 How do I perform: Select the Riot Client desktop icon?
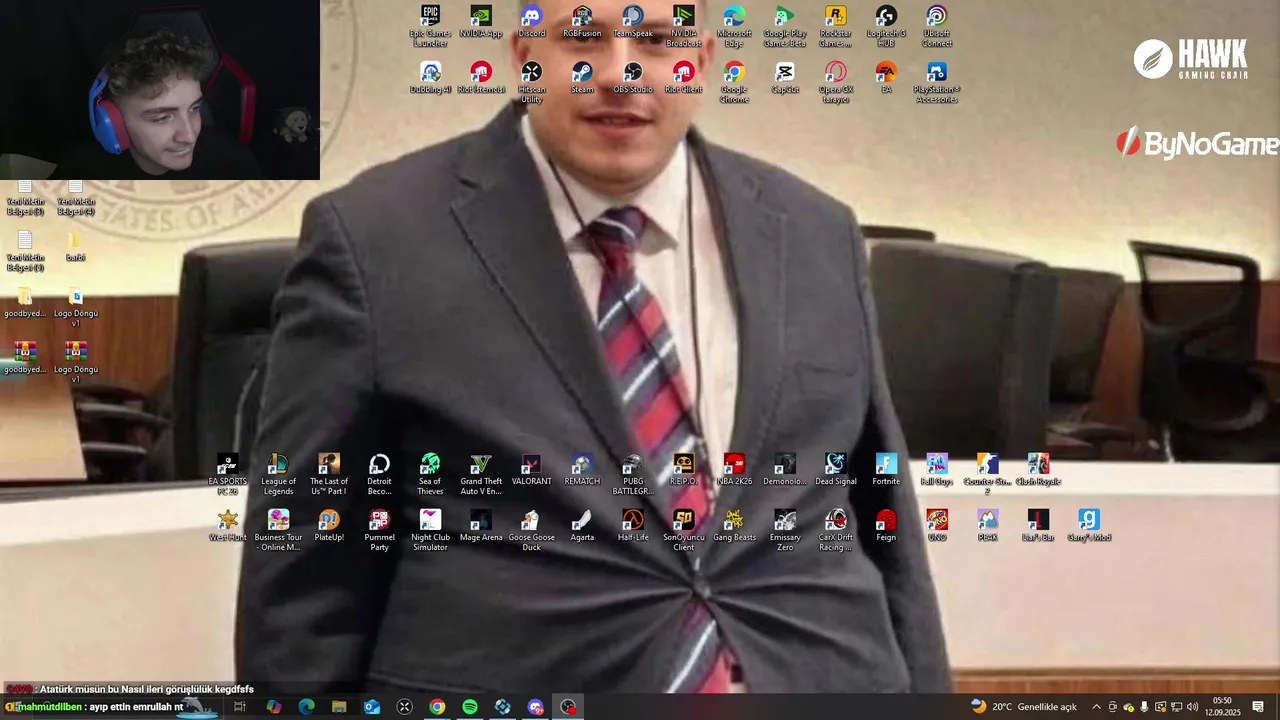click(684, 78)
